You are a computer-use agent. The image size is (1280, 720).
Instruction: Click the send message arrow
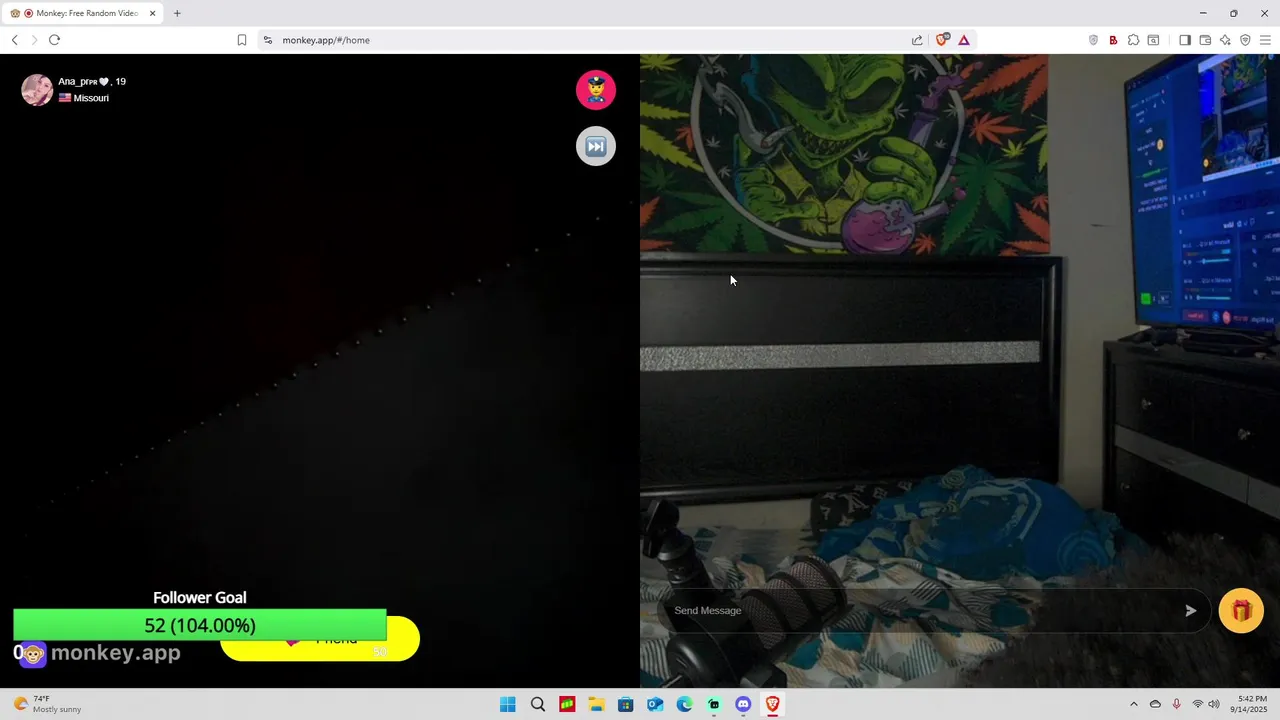pyautogui.click(x=1190, y=610)
